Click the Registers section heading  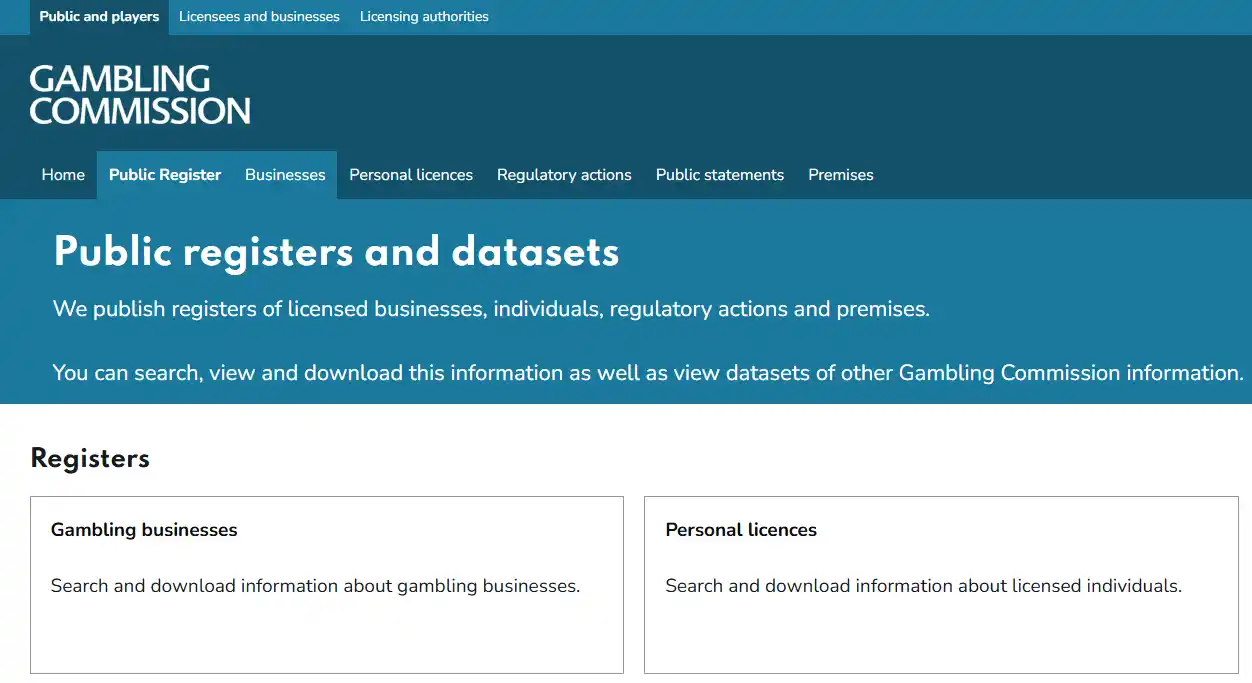click(x=90, y=459)
